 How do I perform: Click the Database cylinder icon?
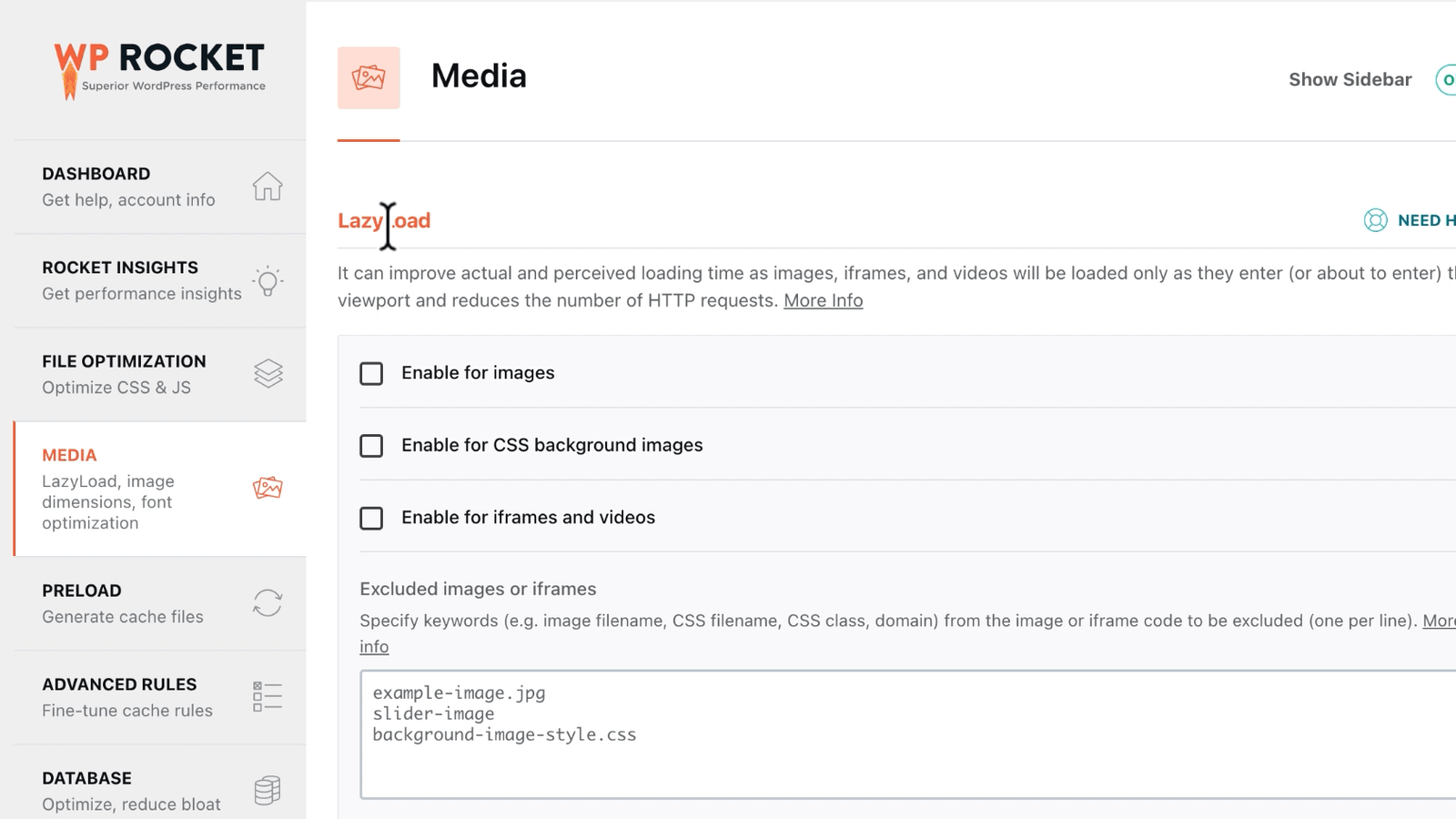pyautogui.click(x=268, y=790)
